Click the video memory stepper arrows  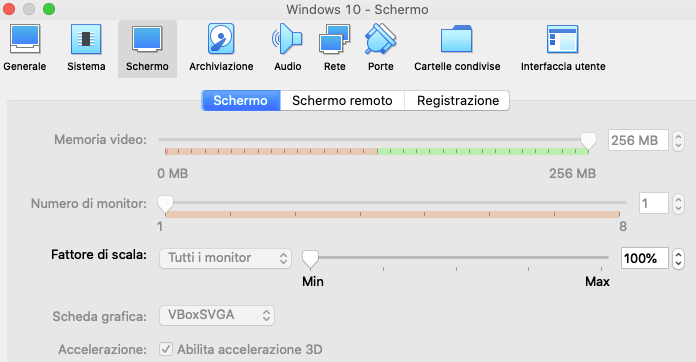pyautogui.click(x=678, y=141)
